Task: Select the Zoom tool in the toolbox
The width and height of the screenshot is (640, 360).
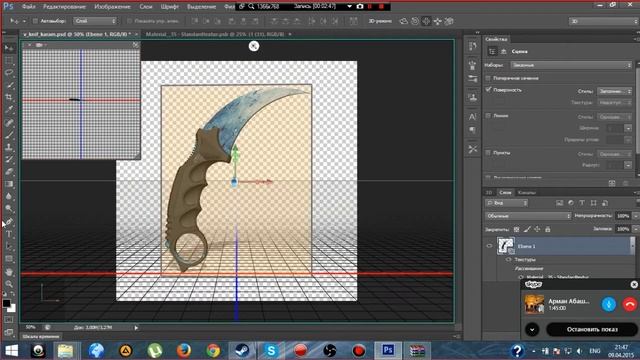Action: point(9,284)
